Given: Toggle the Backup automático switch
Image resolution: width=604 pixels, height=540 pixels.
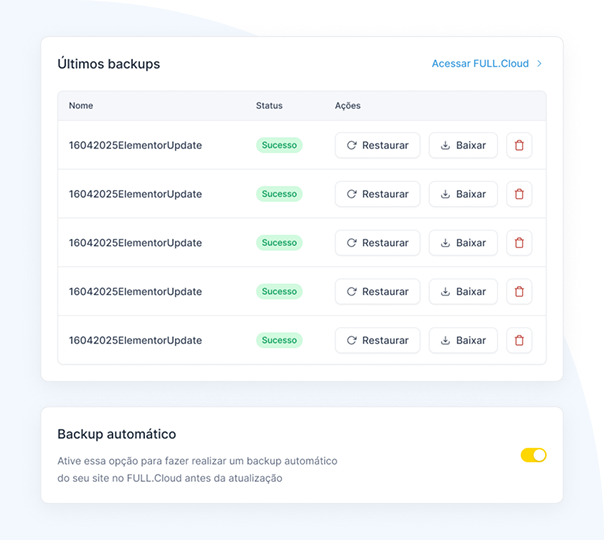Looking at the screenshot, I should (533, 455).
